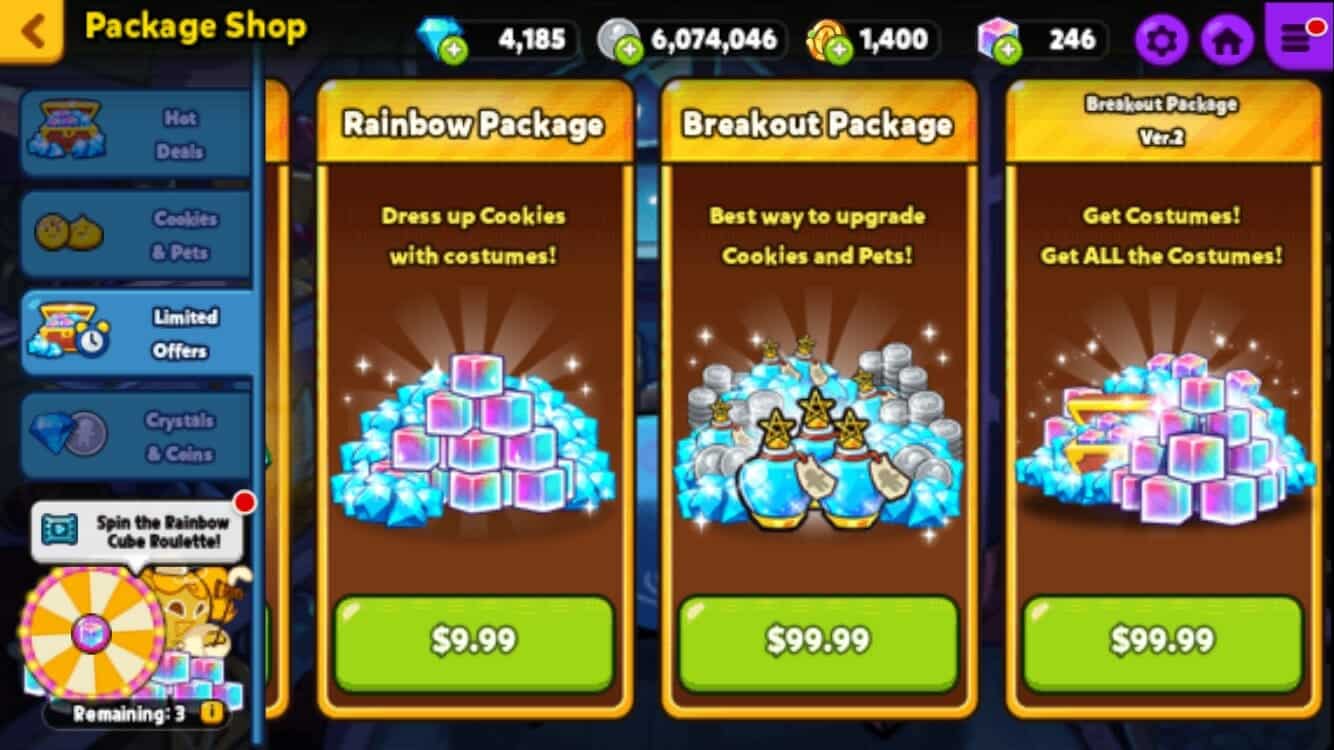Switch to the Cookies & Pets tab
Image resolution: width=1334 pixels, height=750 pixels.
[135, 234]
